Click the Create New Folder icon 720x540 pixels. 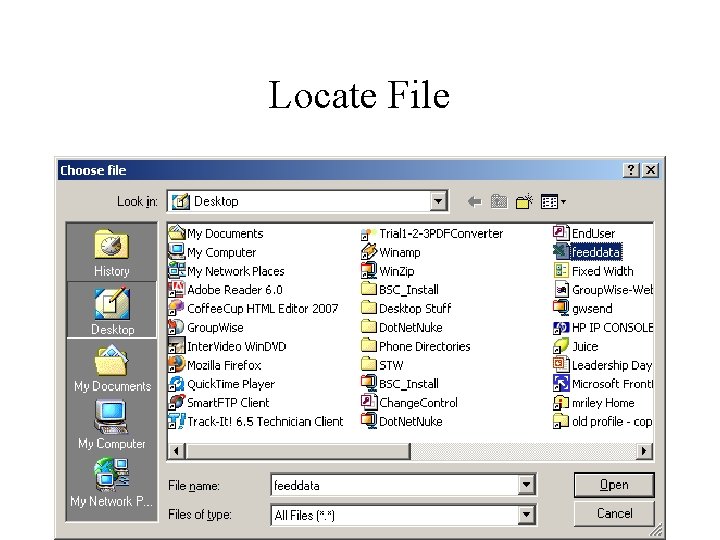pyautogui.click(x=524, y=202)
